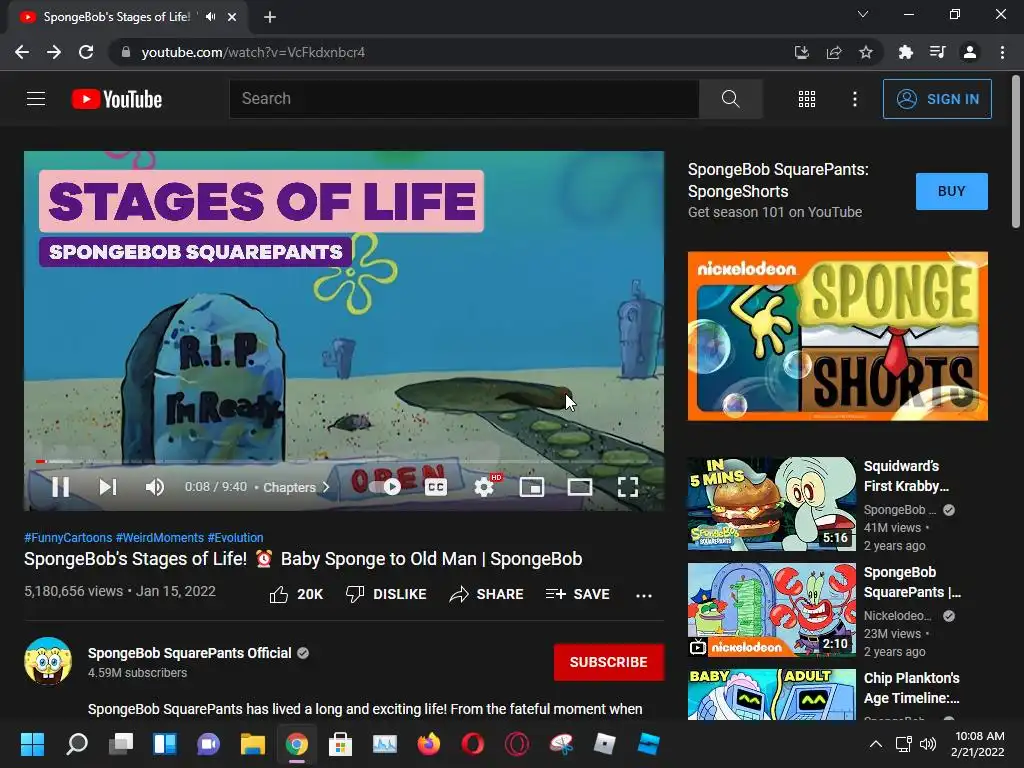Open Chip Plankton's Age Timeline video title
The width and height of the screenshot is (1024, 768).
(912, 688)
